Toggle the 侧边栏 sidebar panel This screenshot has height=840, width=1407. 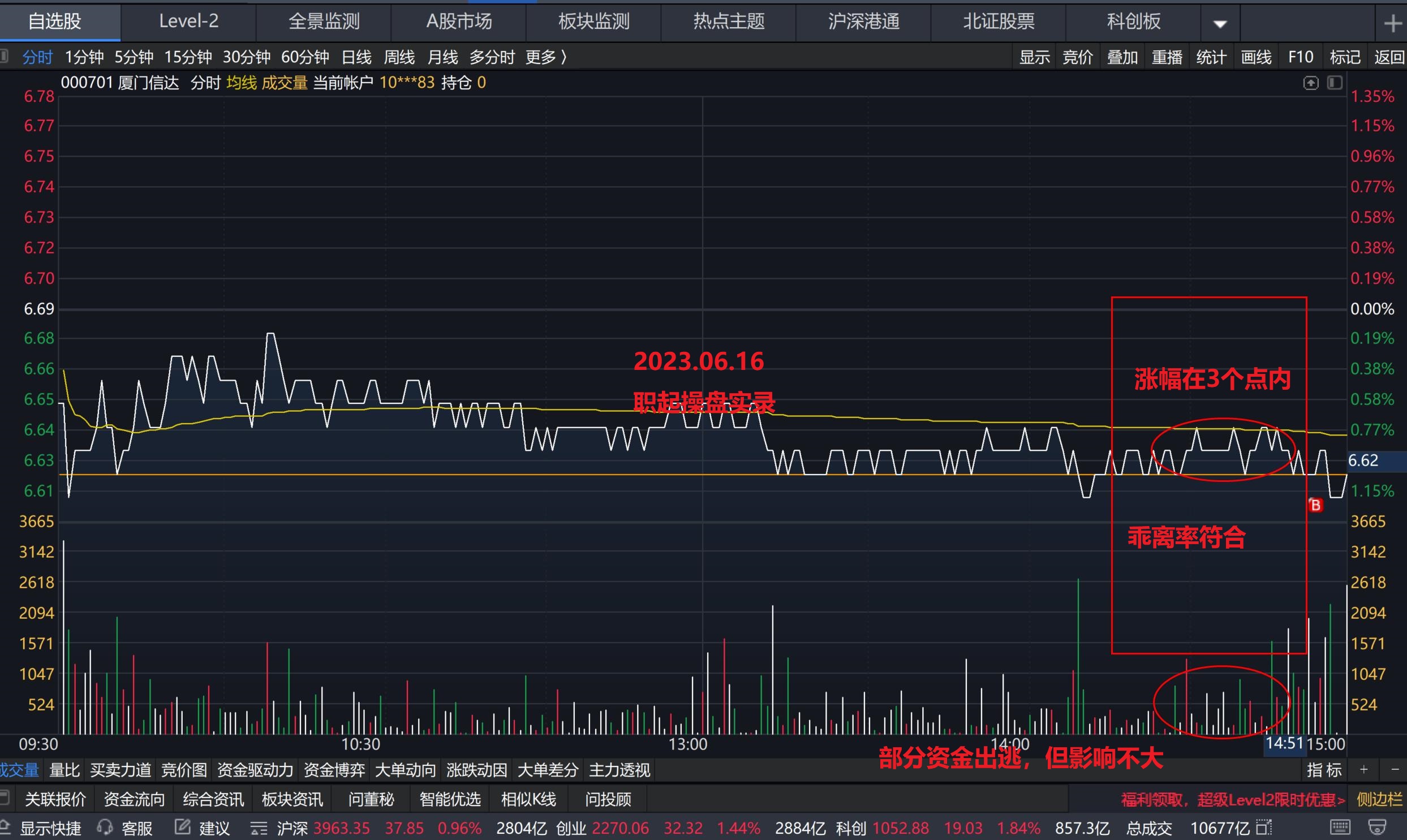pos(1379,799)
